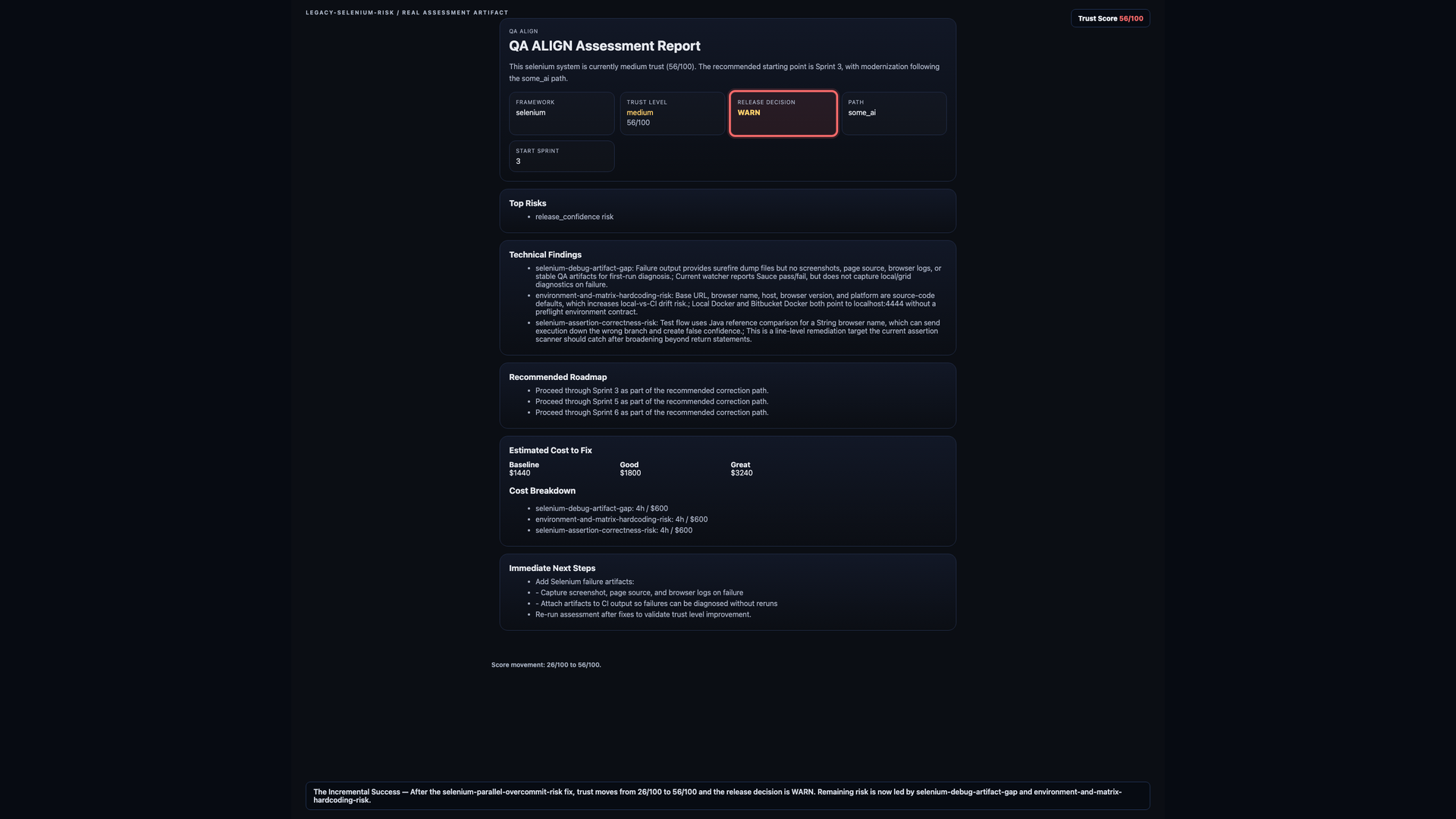Click the QA ALIGN Assessment Report heading

pyautogui.click(x=604, y=46)
